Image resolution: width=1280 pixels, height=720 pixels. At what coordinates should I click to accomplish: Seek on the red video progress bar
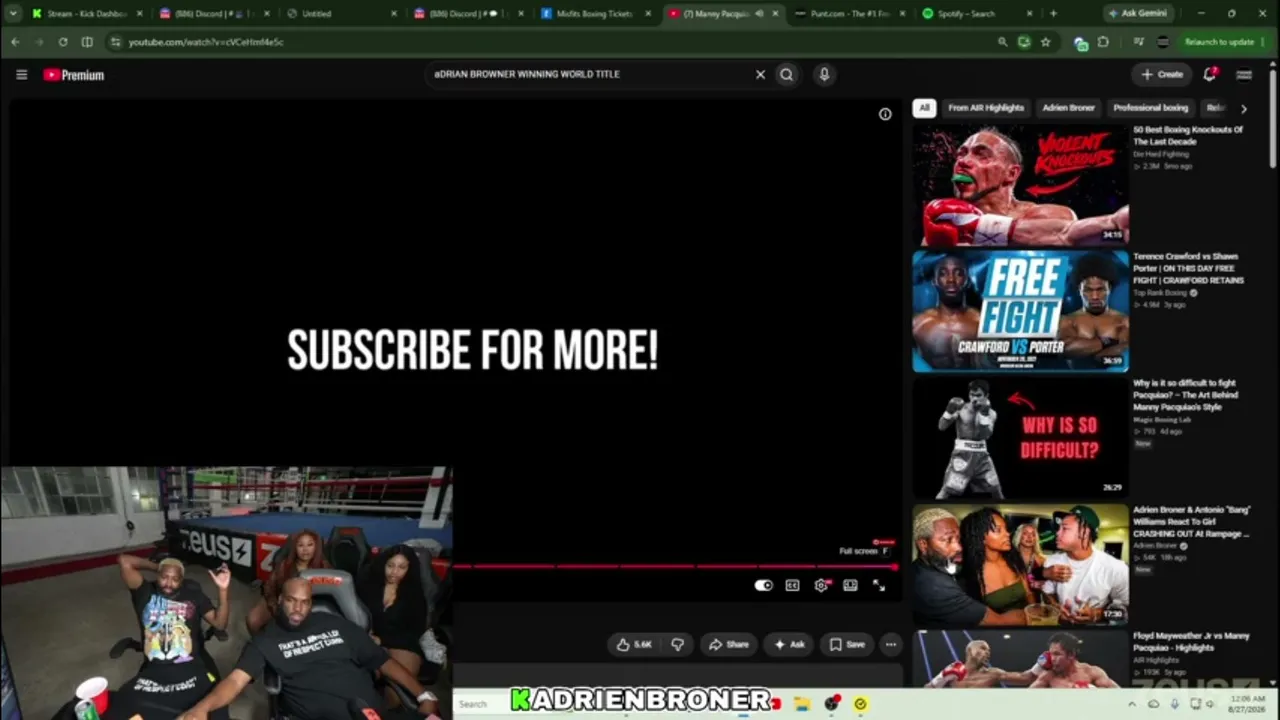(675, 566)
